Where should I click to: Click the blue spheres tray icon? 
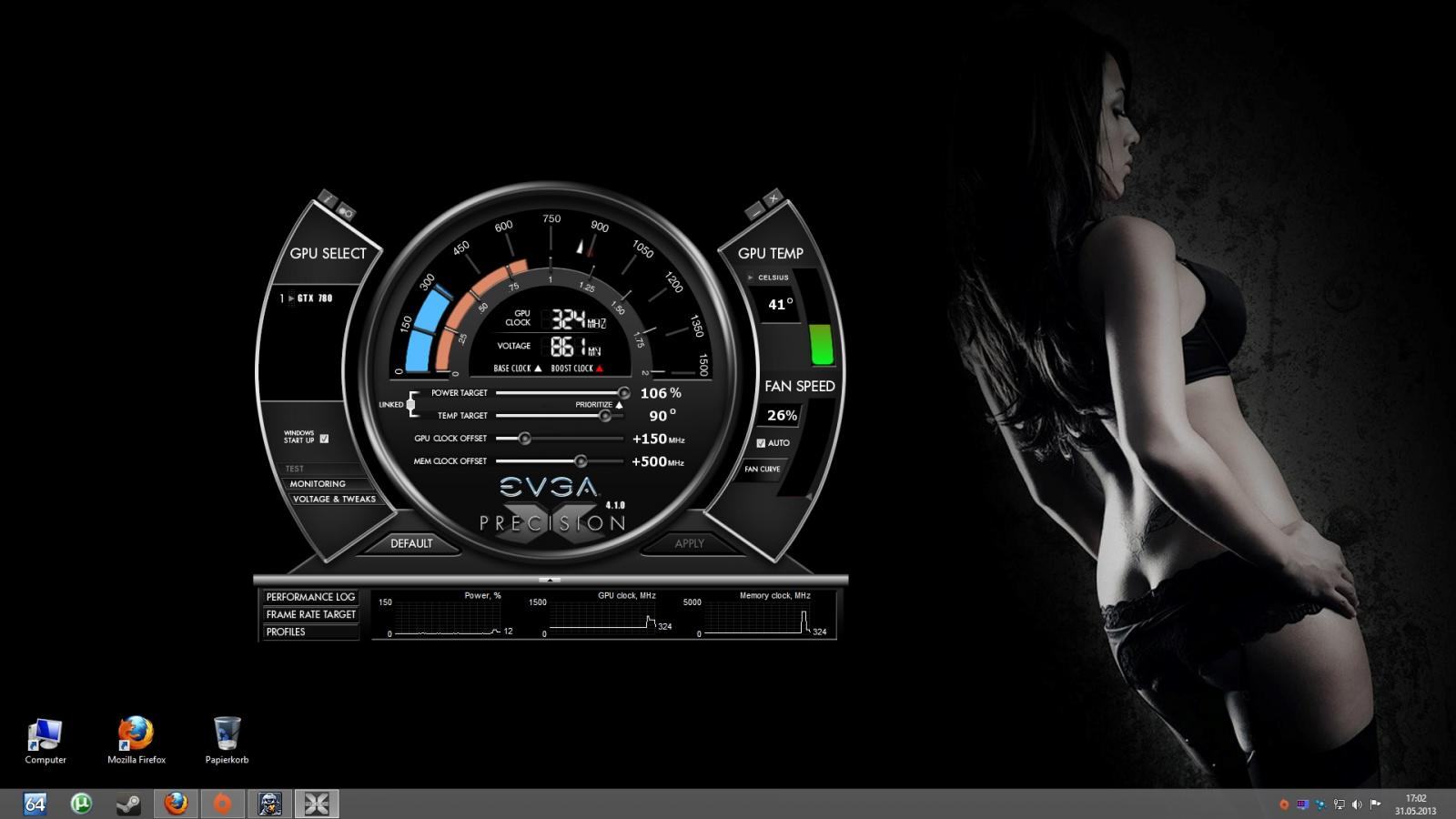tap(1320, 804)
